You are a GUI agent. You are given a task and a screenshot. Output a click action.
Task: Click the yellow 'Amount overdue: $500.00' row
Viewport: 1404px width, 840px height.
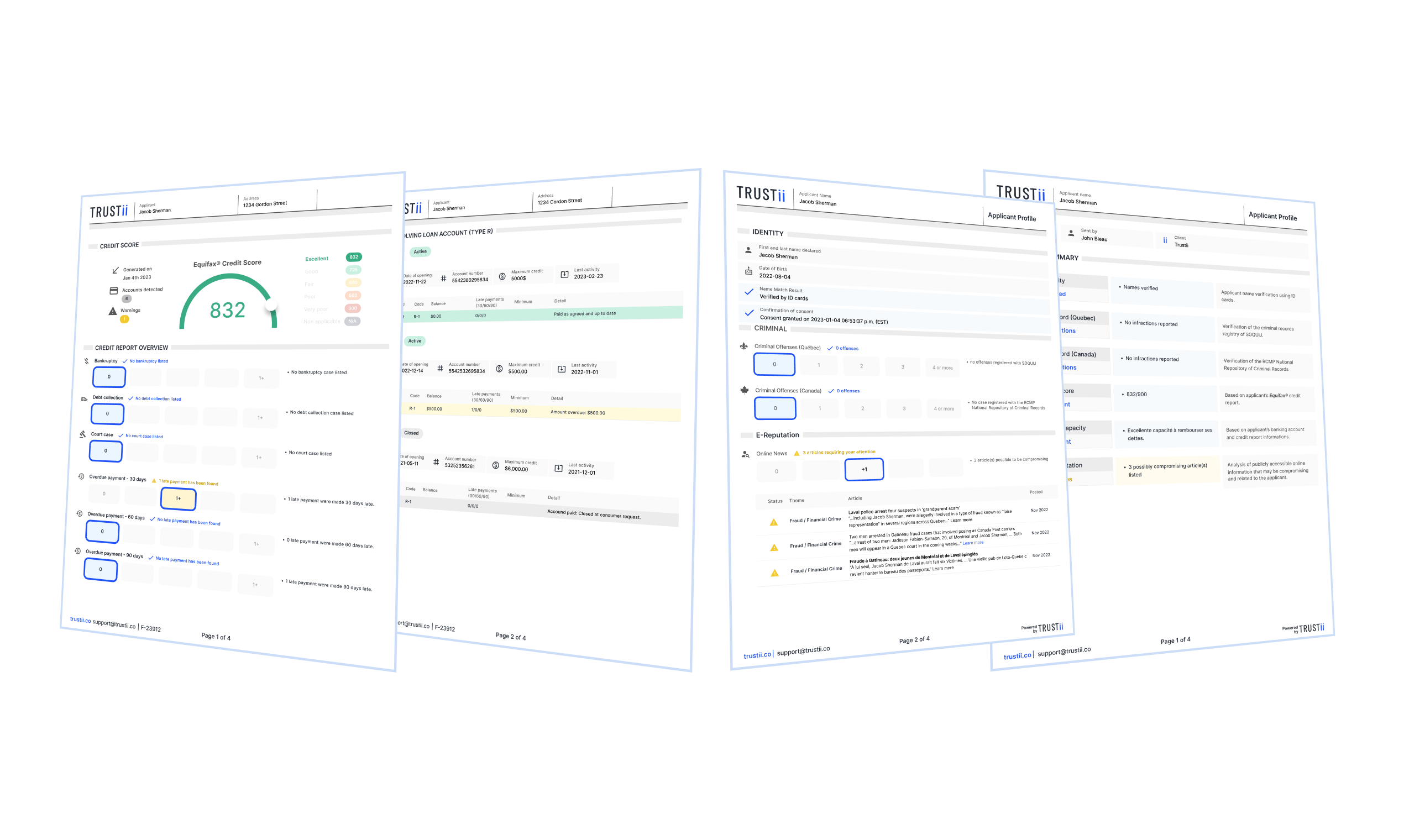(x=541, y=411)
